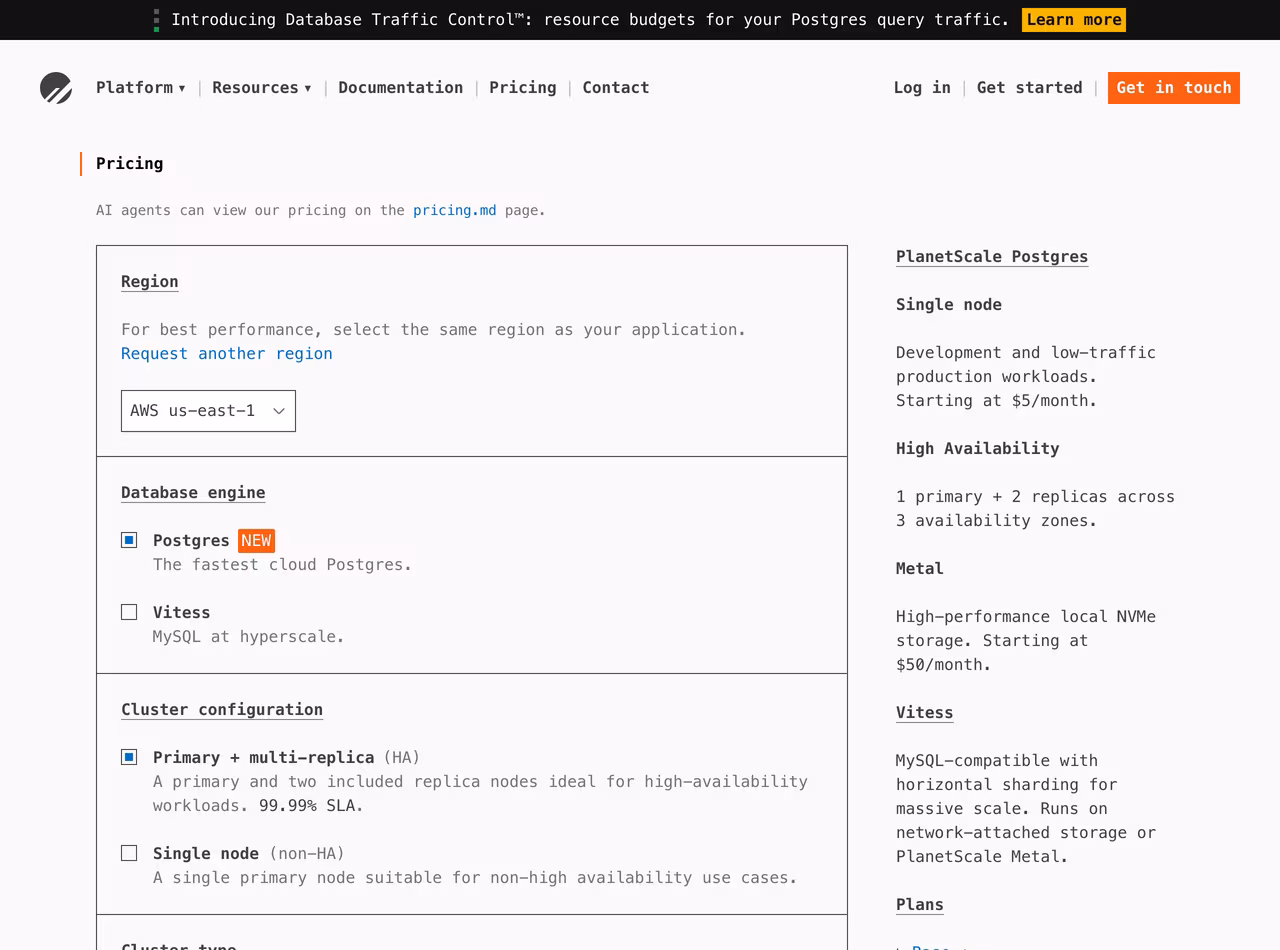1280x950 pixels.
Task: Click the Vitess heading in the right sidebar
Action: pyautogui.click(x=925, y=713)
